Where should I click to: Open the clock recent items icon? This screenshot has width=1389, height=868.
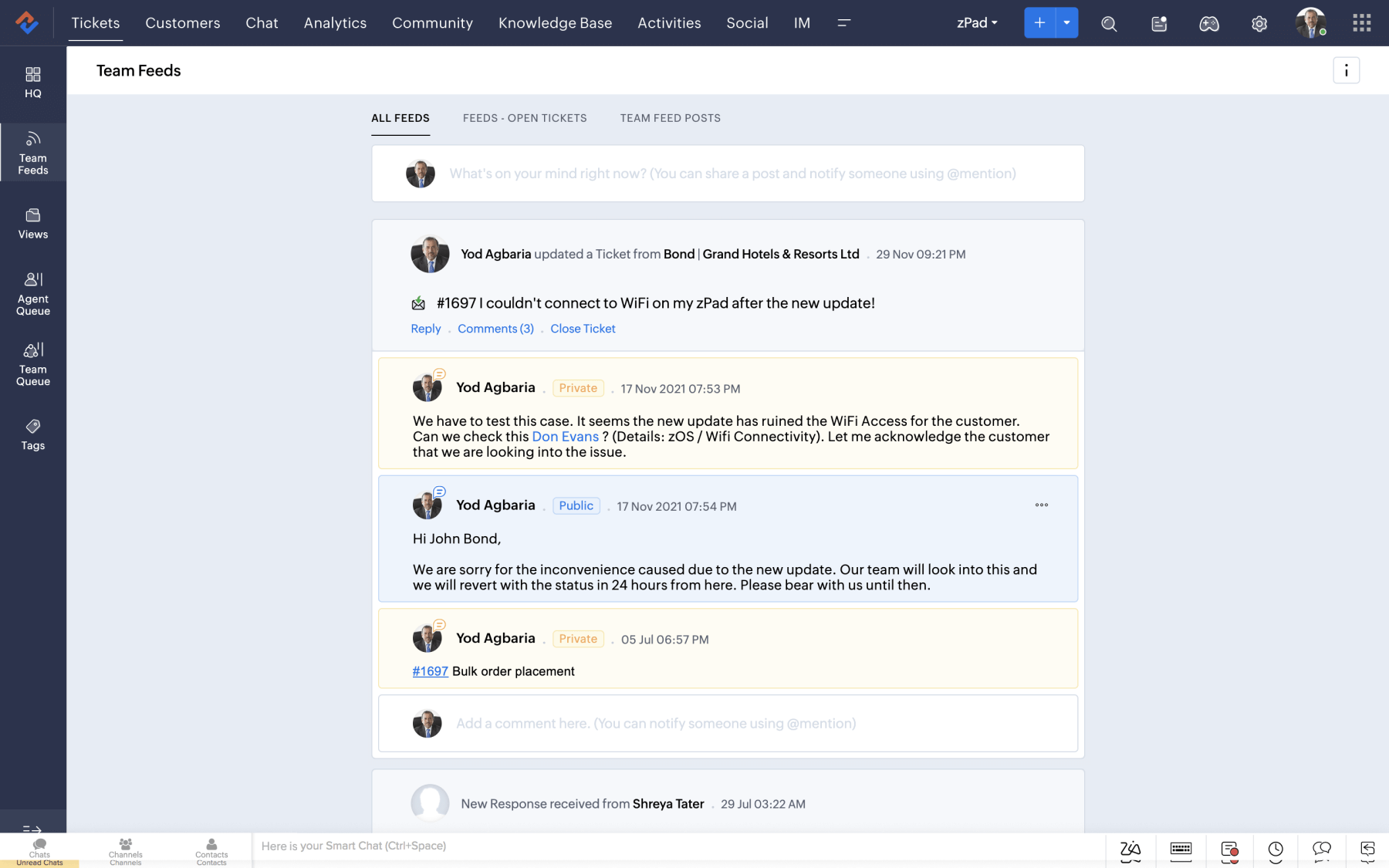pyautogui.click(x=1276, y=851)
